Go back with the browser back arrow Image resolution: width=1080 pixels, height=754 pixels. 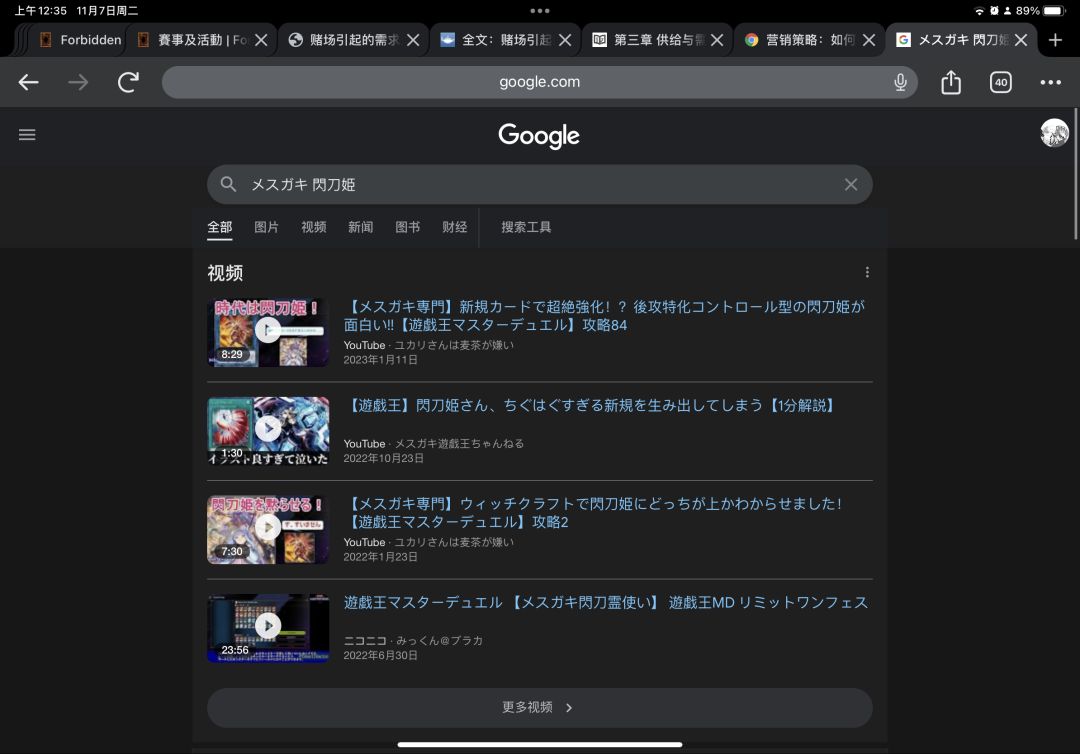(x=28, y=83)
